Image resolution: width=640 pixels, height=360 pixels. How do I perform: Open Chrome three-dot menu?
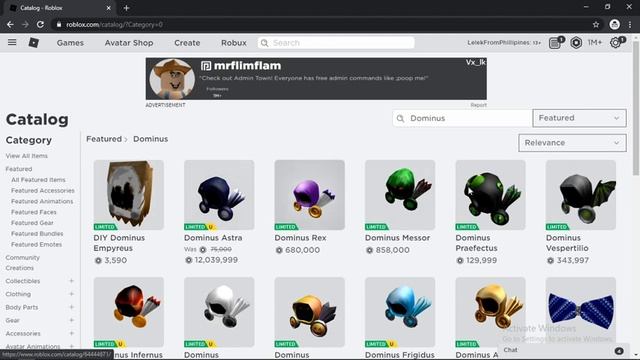point(630,24)
